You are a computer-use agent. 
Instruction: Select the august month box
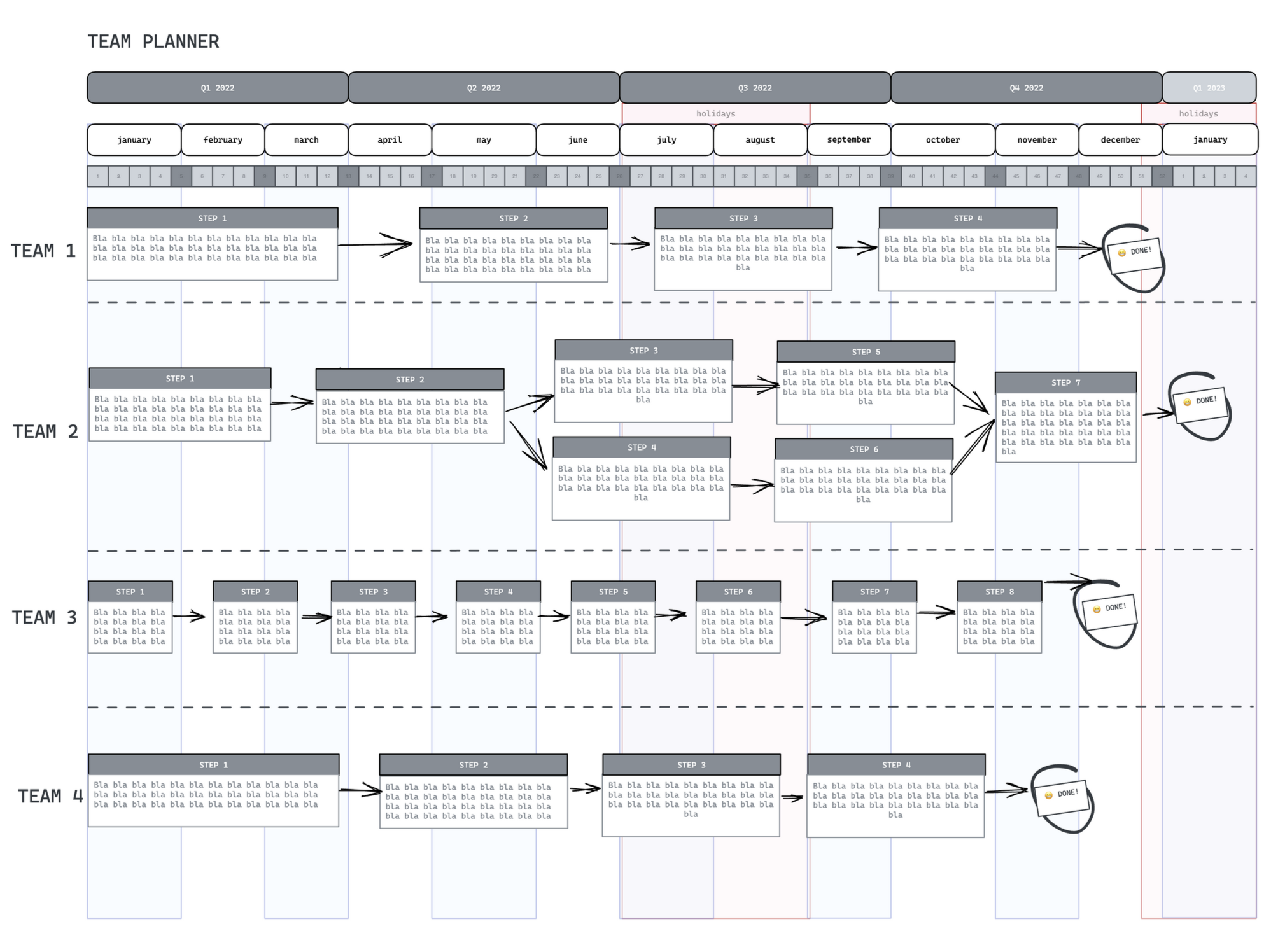click(x=761, y=140)
